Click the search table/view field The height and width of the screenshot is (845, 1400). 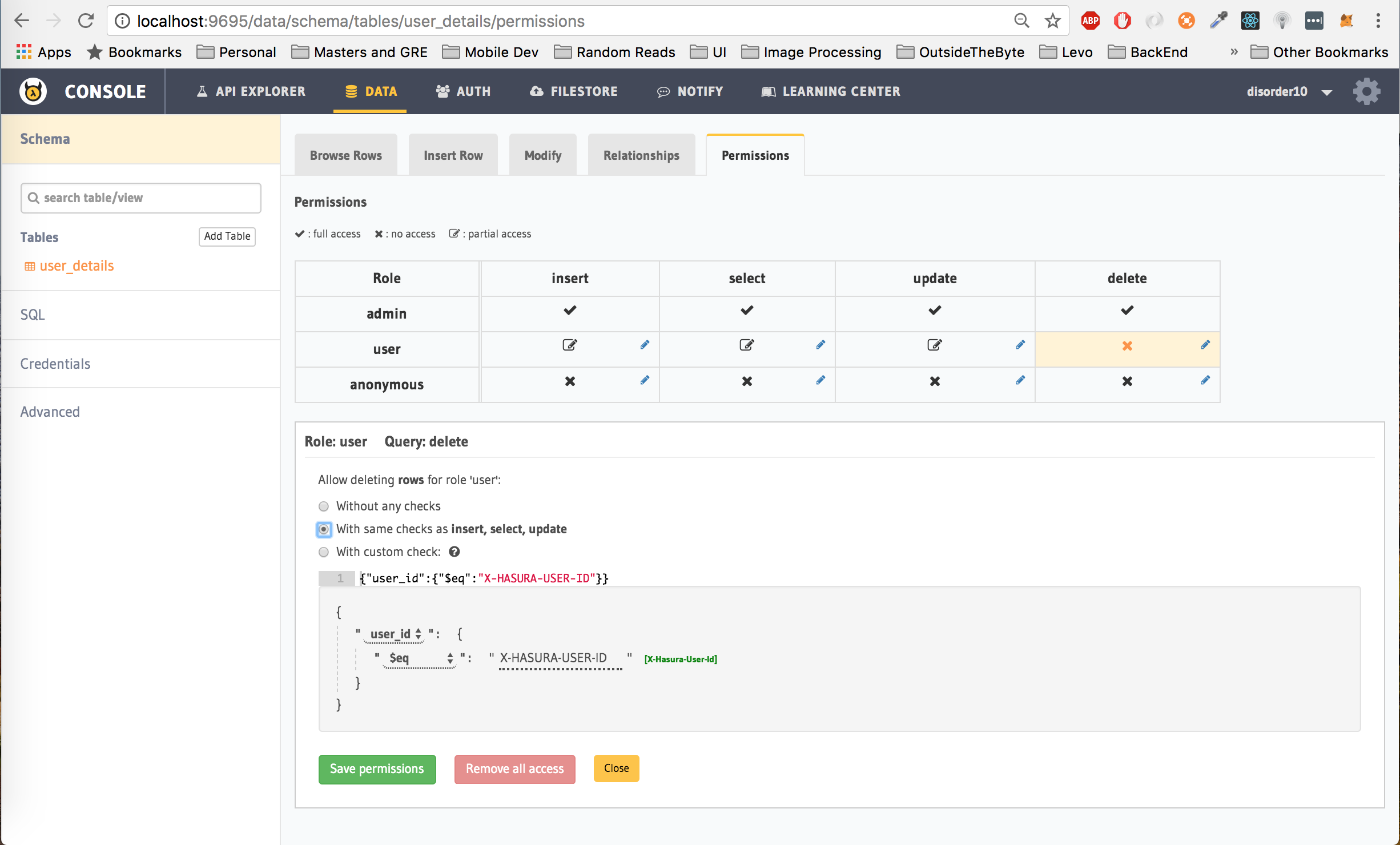coord(141,198)
